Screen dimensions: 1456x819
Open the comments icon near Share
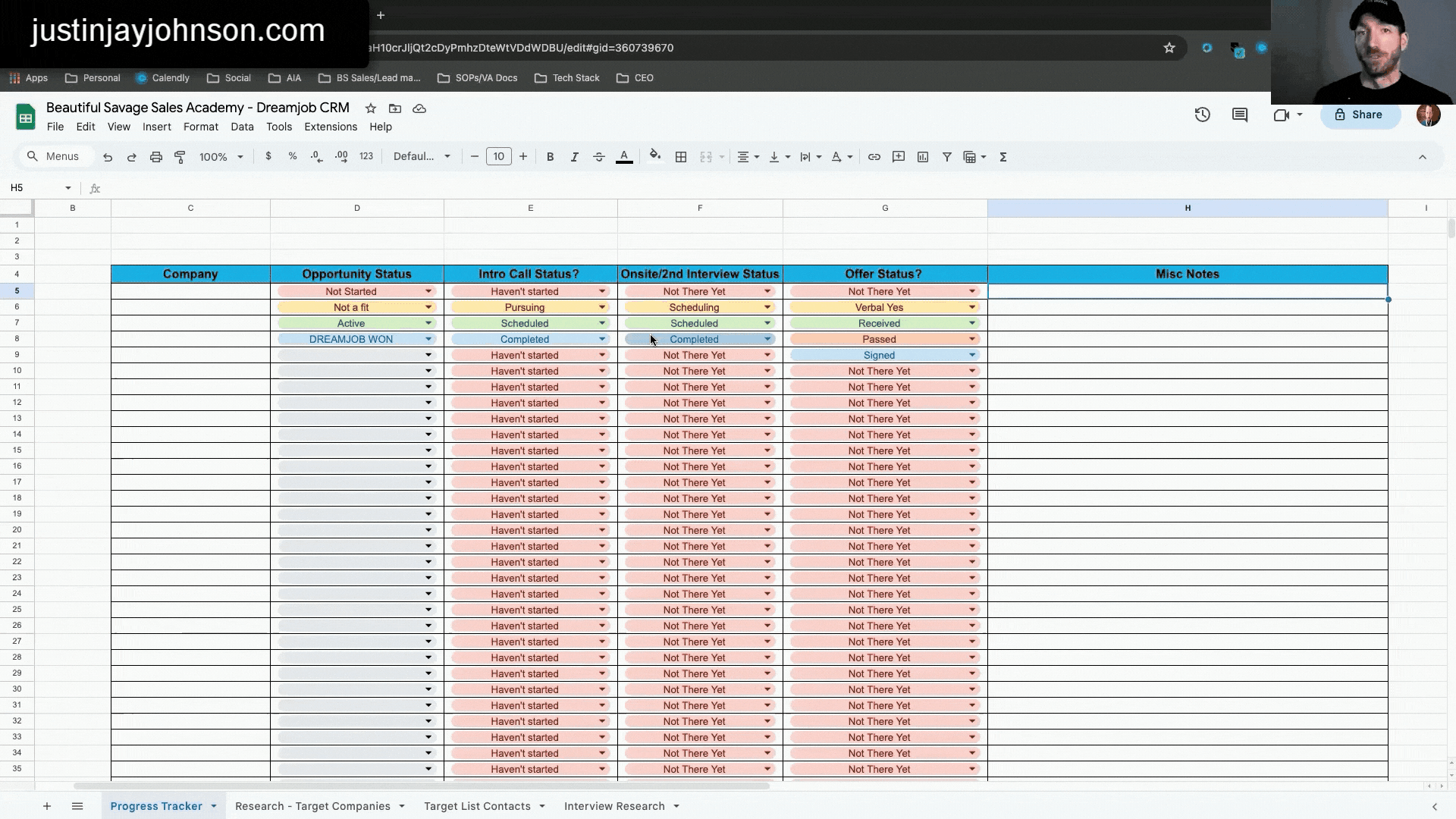pos(1240,115)
